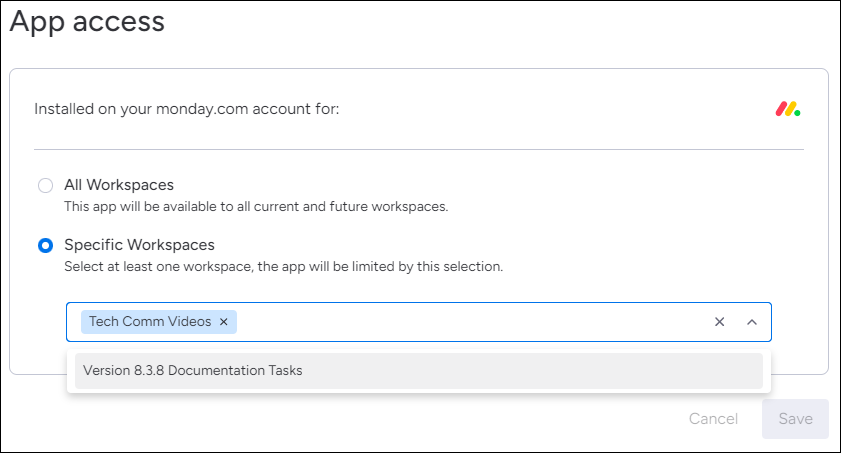Click the All Workspaces label text

point(119,185)
